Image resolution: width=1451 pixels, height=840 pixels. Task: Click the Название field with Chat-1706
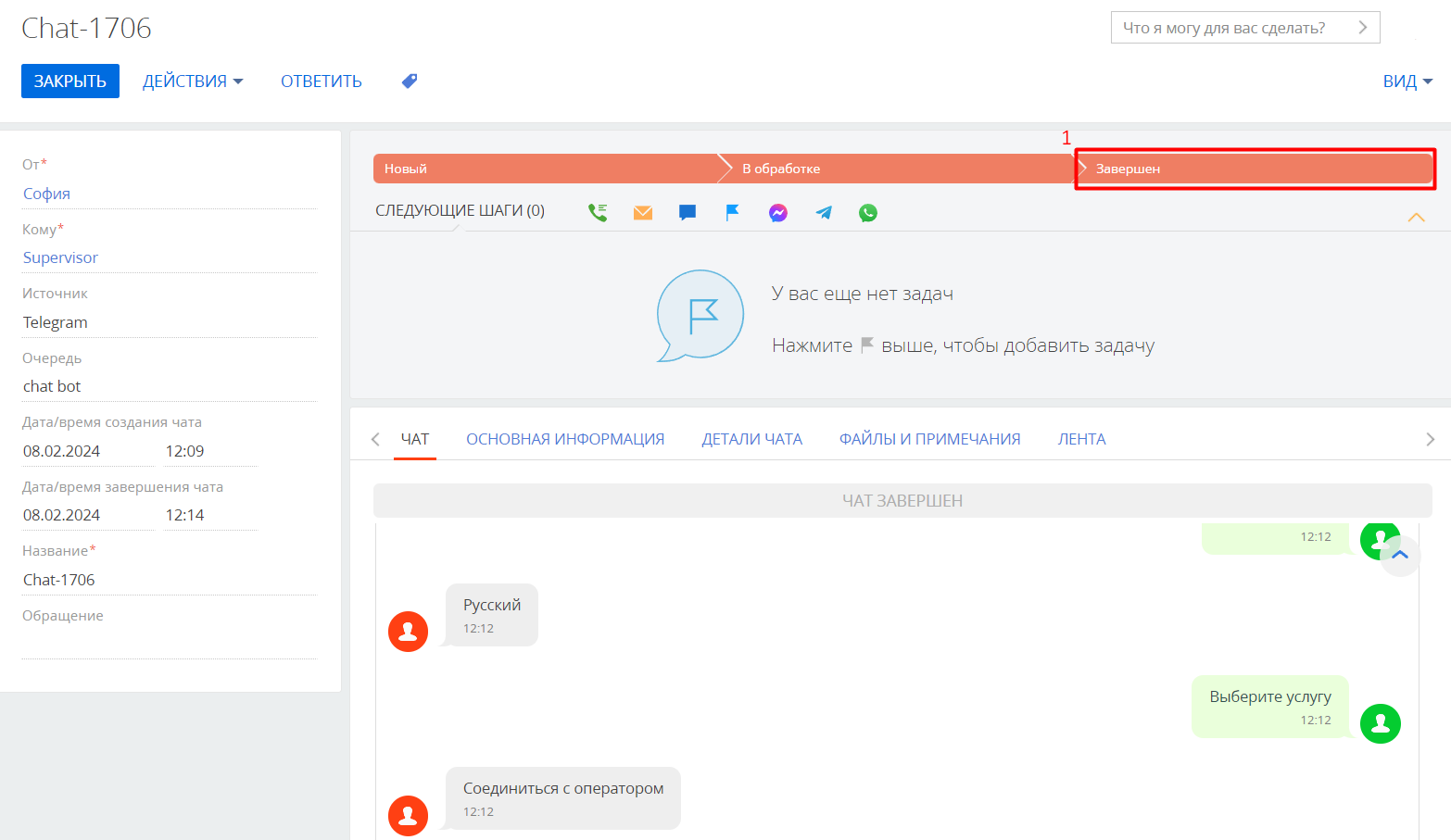pyautogui.click(x=170, y=580)
